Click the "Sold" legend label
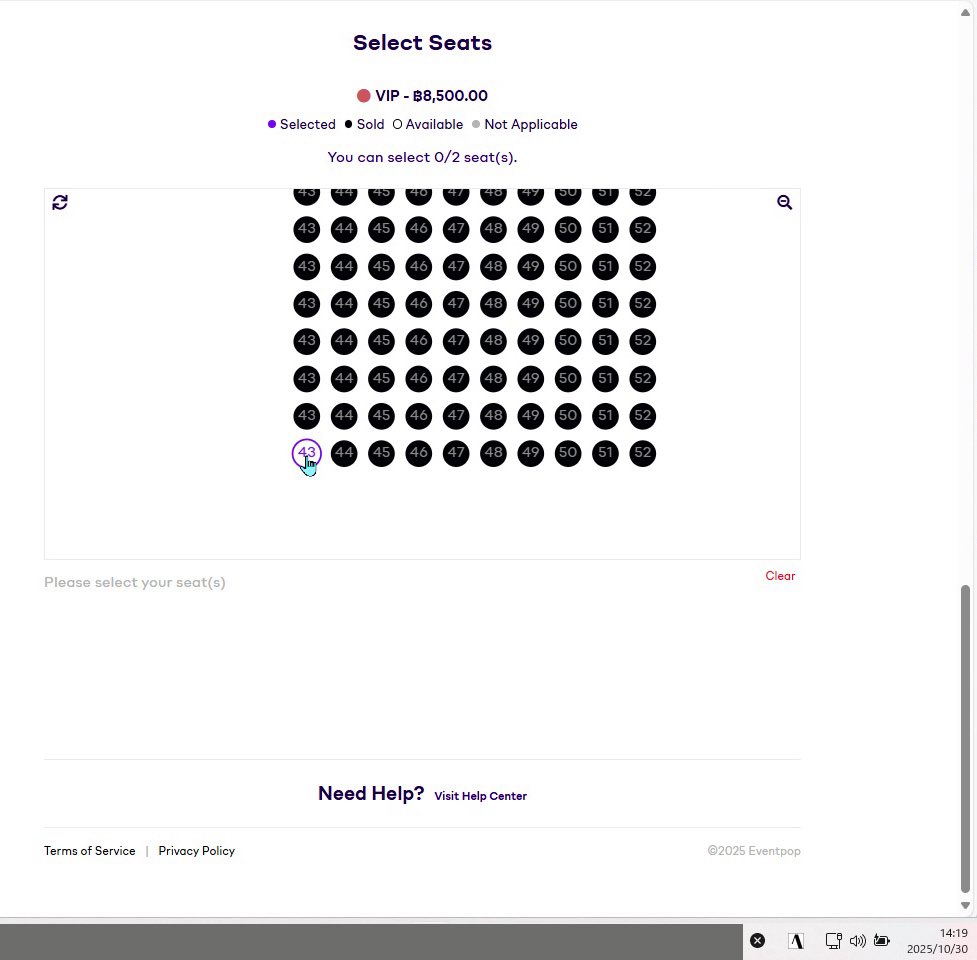Image resolution: width=977 pixels, height=960 pixels. 370,124
